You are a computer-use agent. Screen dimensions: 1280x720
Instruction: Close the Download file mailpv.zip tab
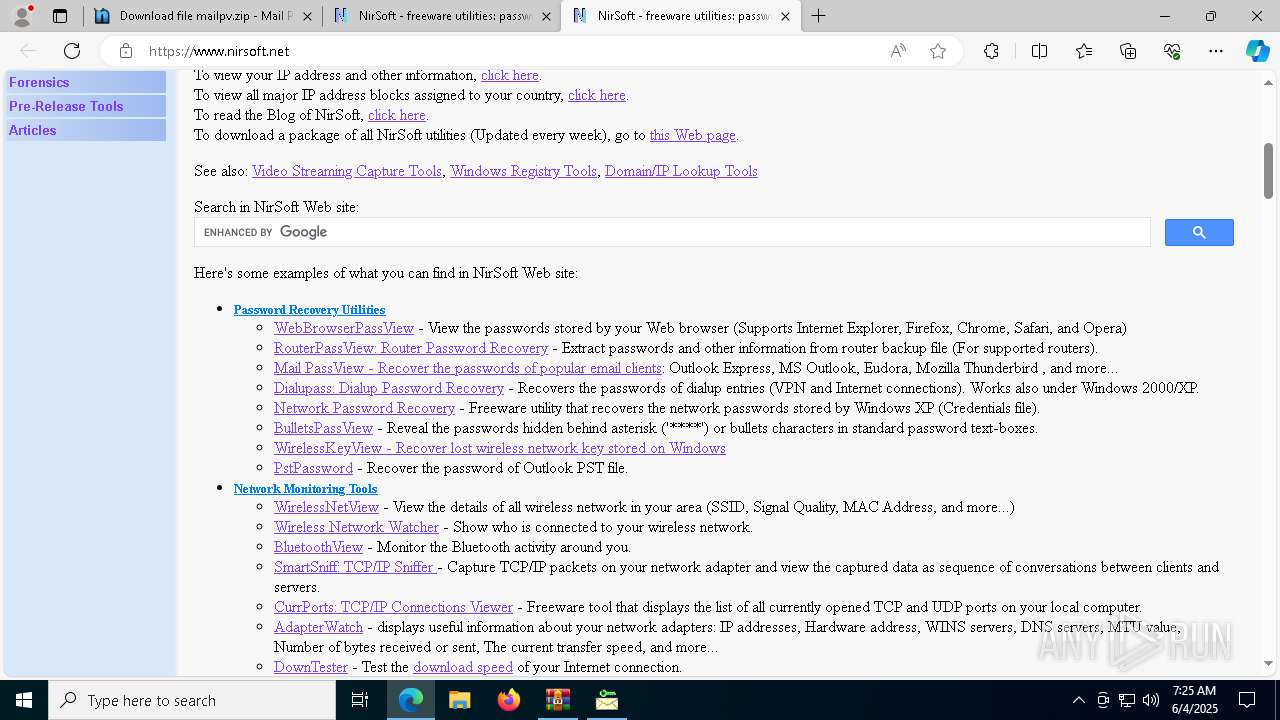[x=307, y=16]
